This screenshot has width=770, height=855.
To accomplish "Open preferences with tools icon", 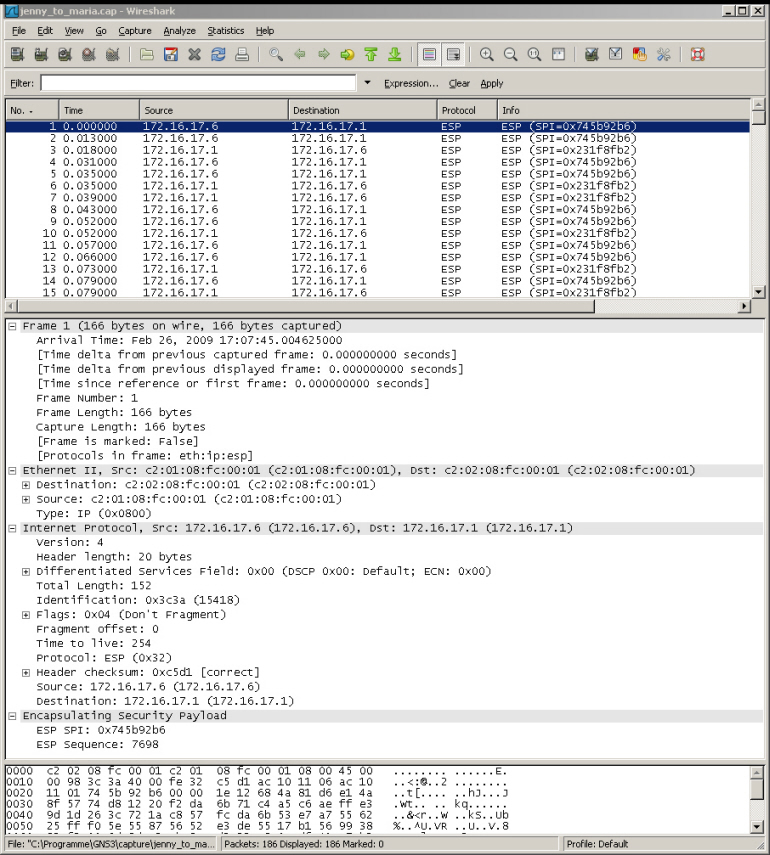I will click(x=664, y=54).
